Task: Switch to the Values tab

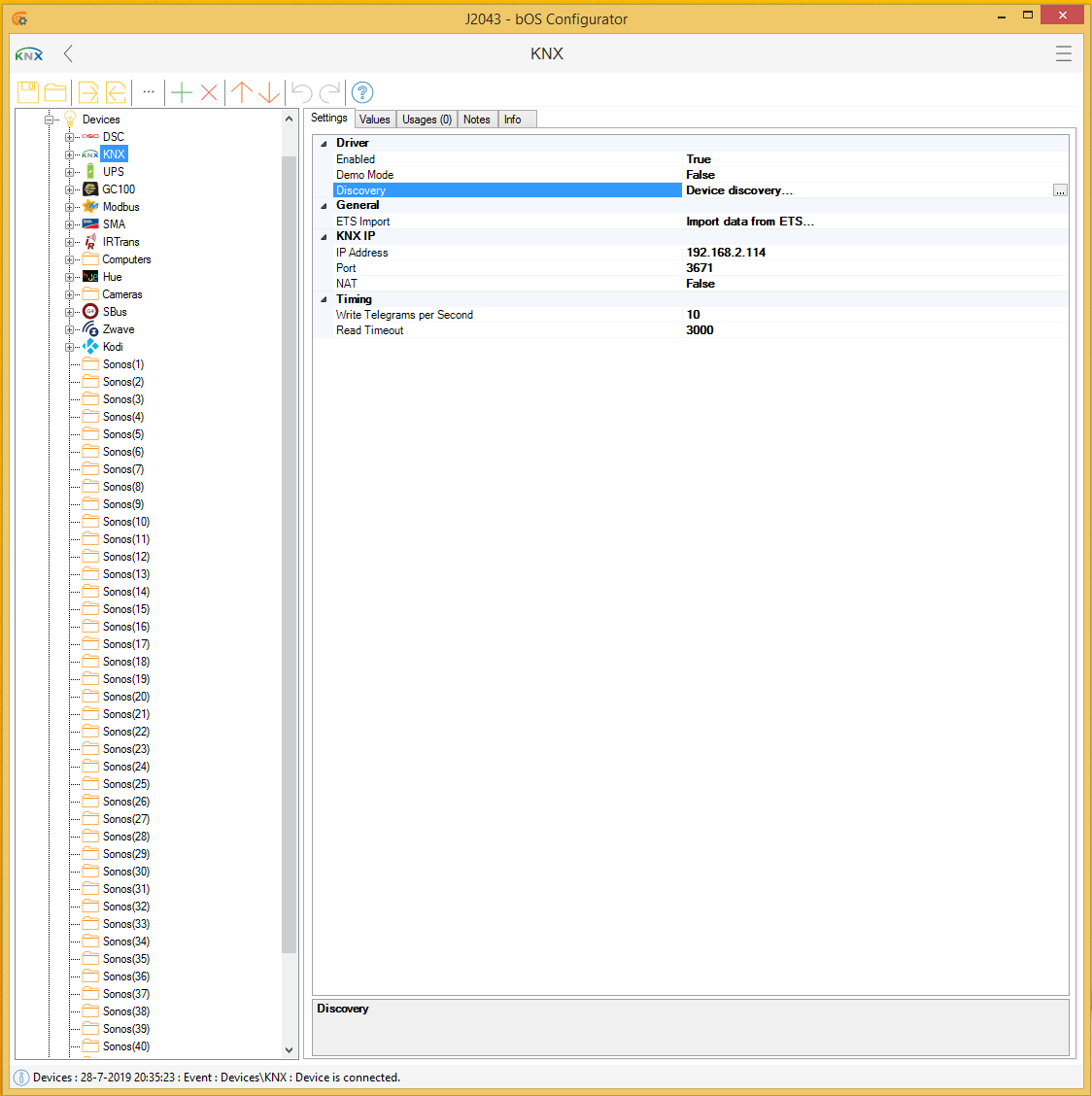Action: pyautogui.click(x=374, y=120)
